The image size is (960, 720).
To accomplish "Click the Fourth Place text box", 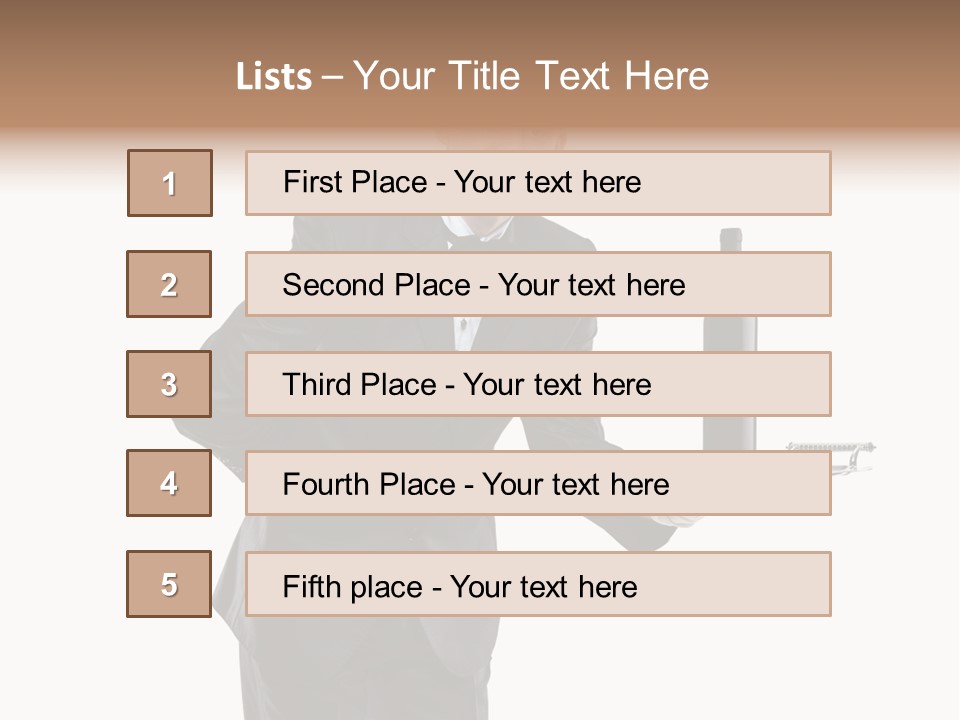I will coord(538,484).
